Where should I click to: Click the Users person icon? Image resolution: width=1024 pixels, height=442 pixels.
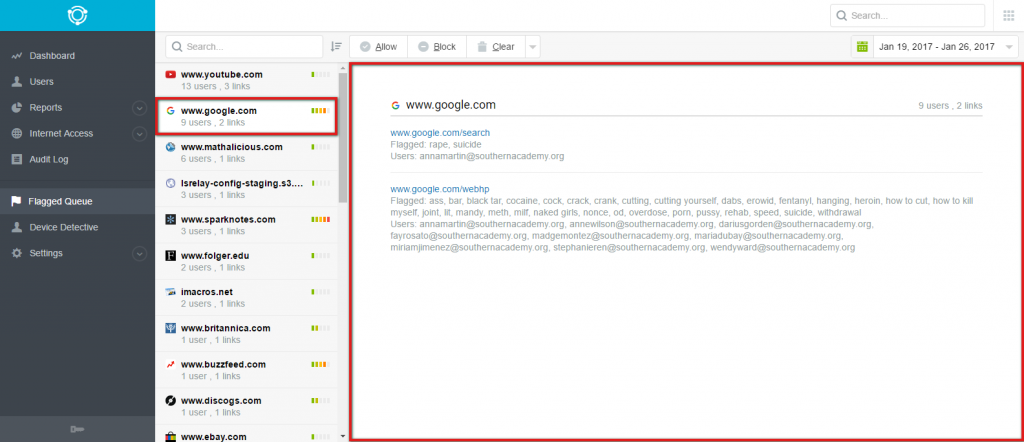17,82
